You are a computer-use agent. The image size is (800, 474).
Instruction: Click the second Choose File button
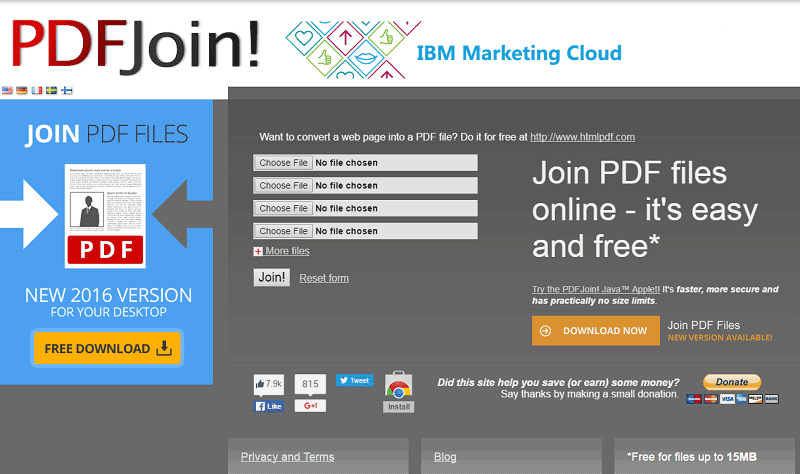click(x=283, y=186)
